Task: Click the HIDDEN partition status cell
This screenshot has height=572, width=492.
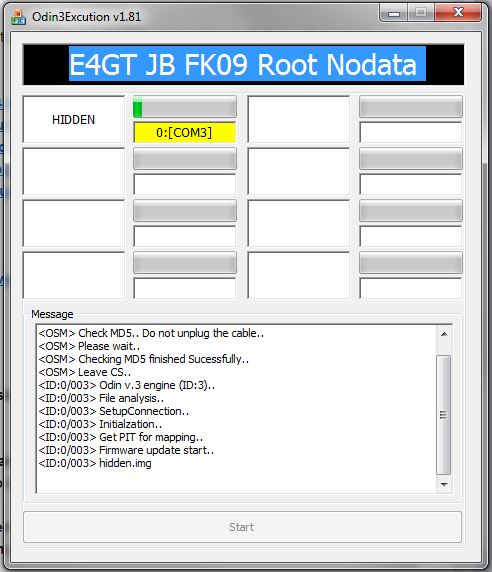Action: pos(74,120)
